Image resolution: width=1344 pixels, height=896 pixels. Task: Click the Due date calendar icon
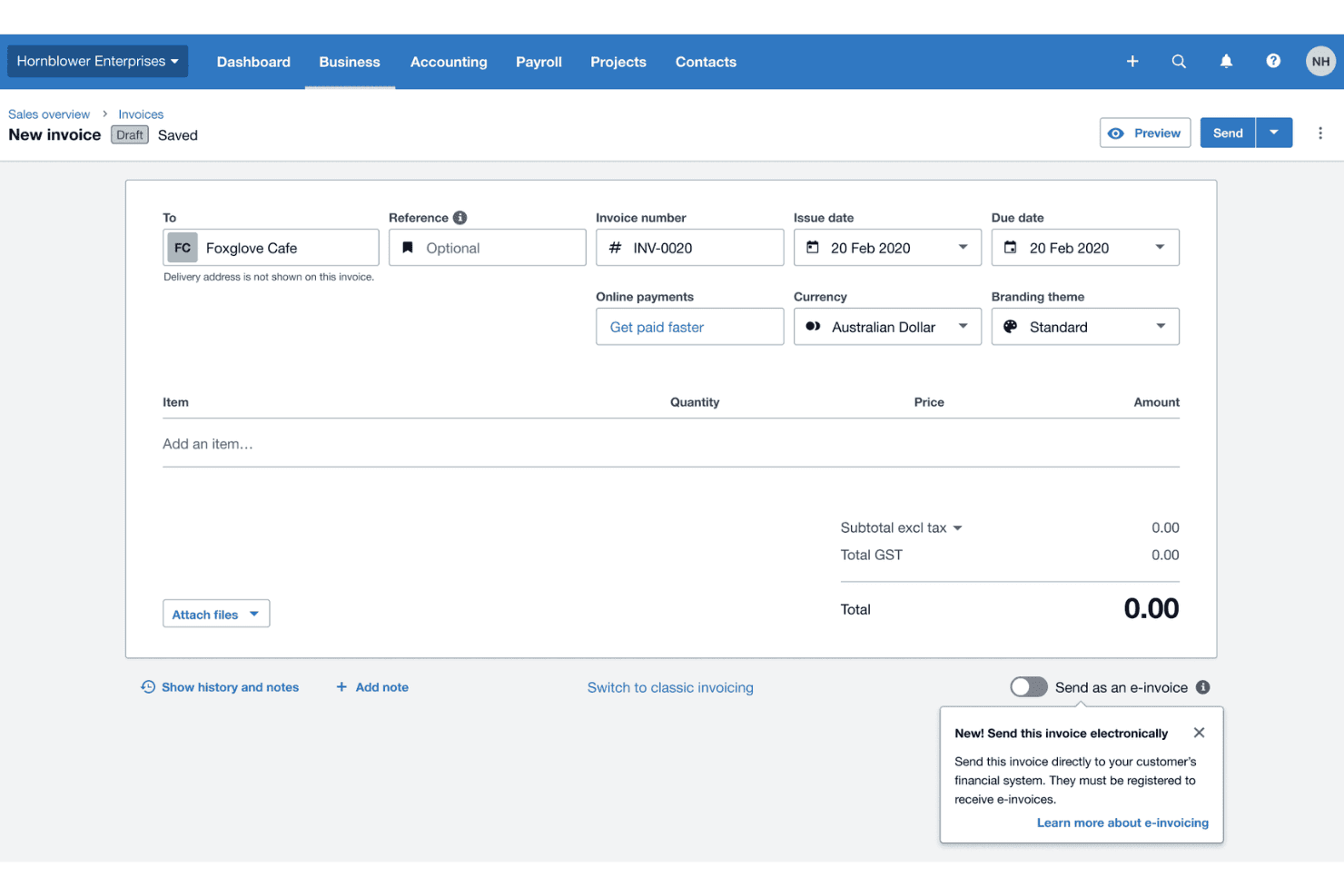click(1010, 247)
